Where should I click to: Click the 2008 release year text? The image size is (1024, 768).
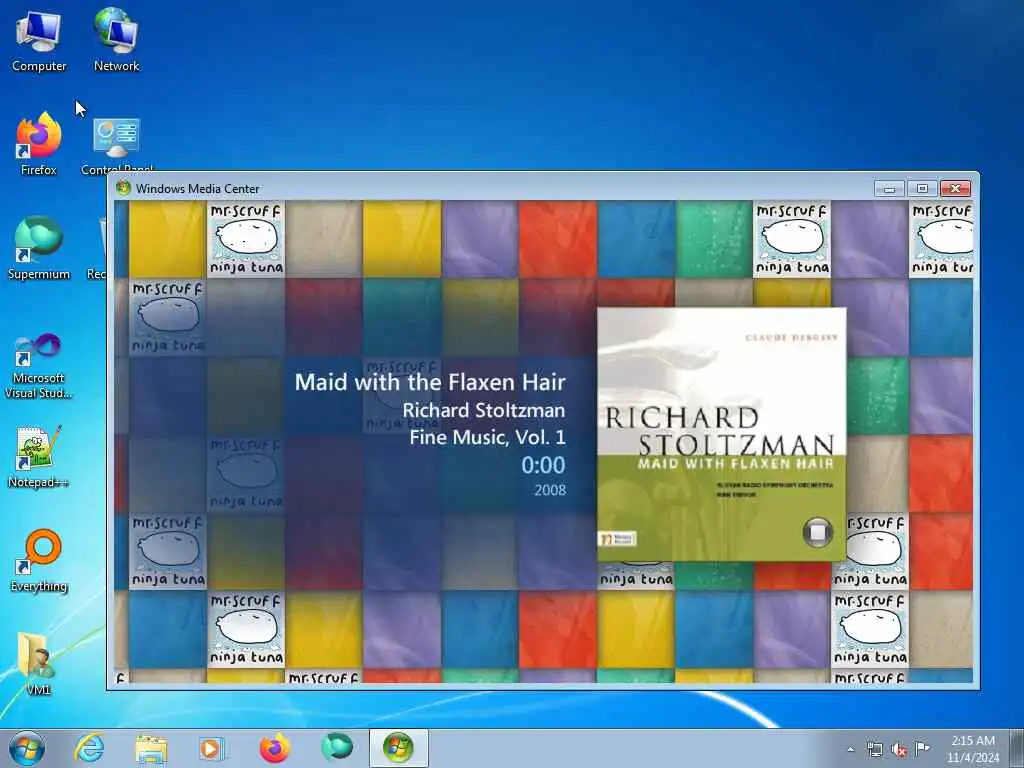point(550,490)
